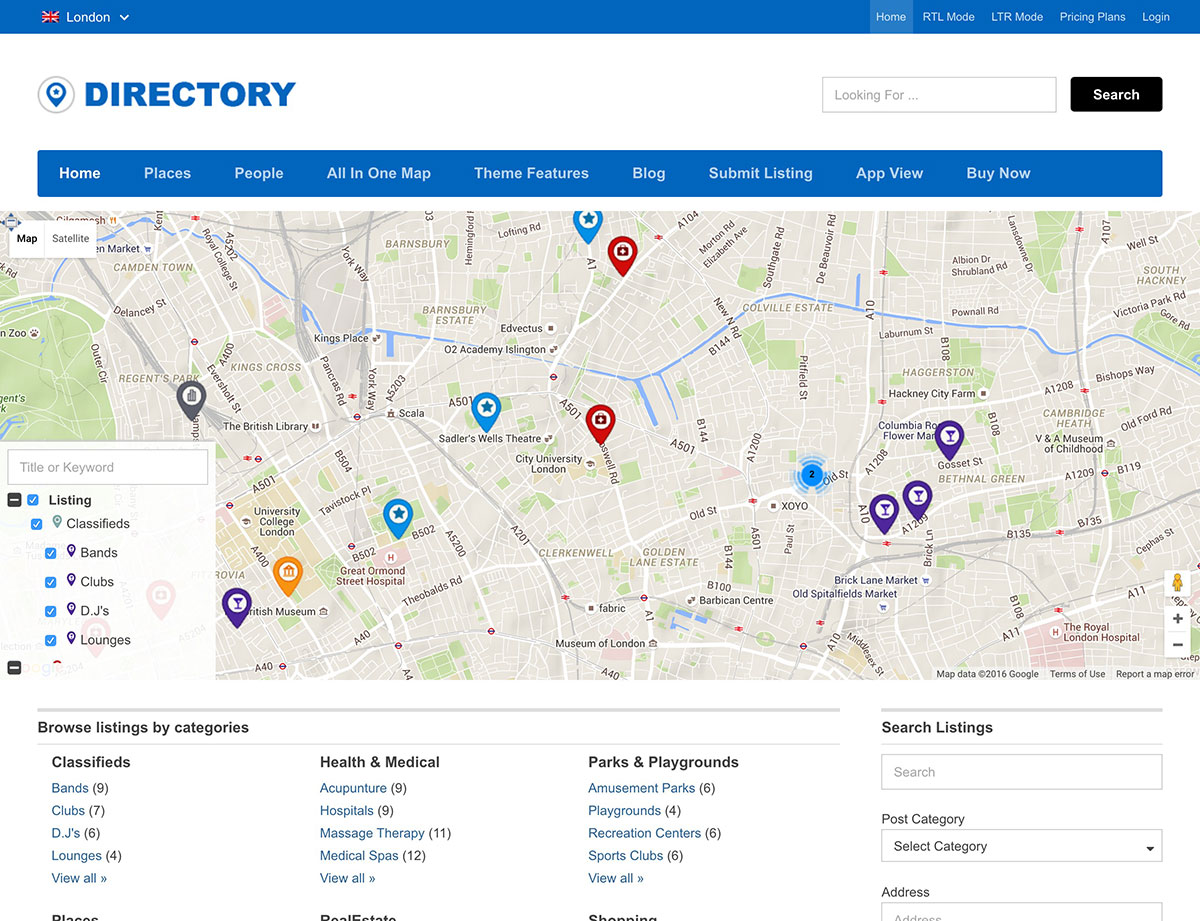
Task: Click the UK flag icon beside London
Action: tap(50, 17)
